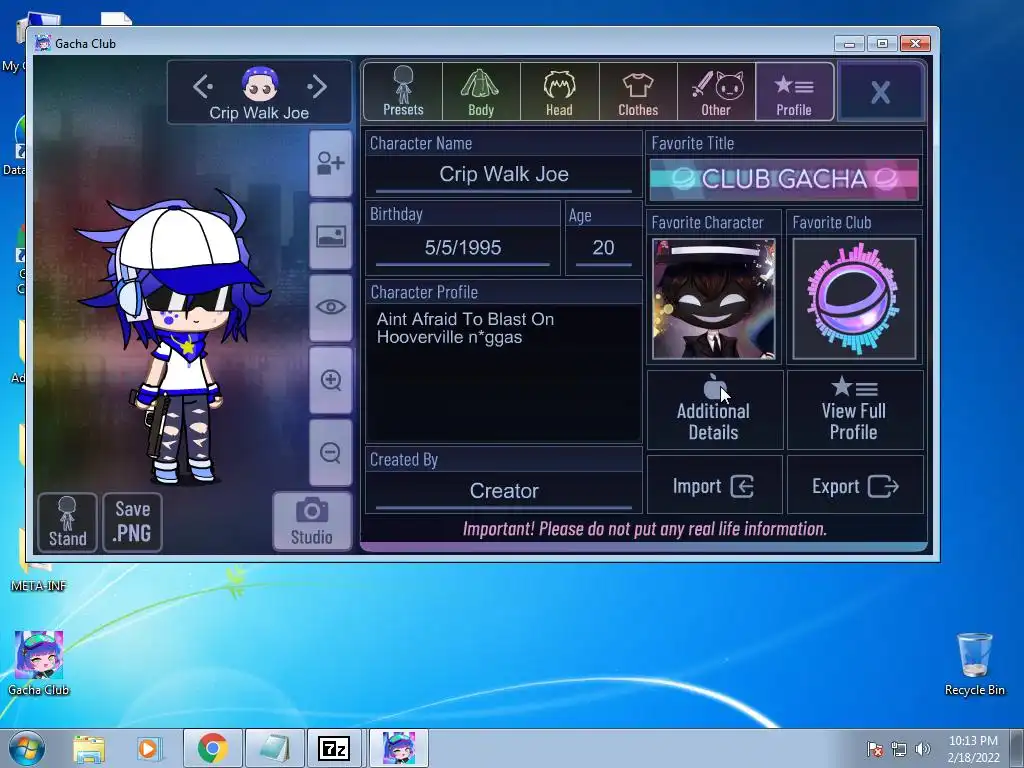Go to next character arrow
The height and width of the screenshot is (768, 1024).
click(x=317, y=86)
